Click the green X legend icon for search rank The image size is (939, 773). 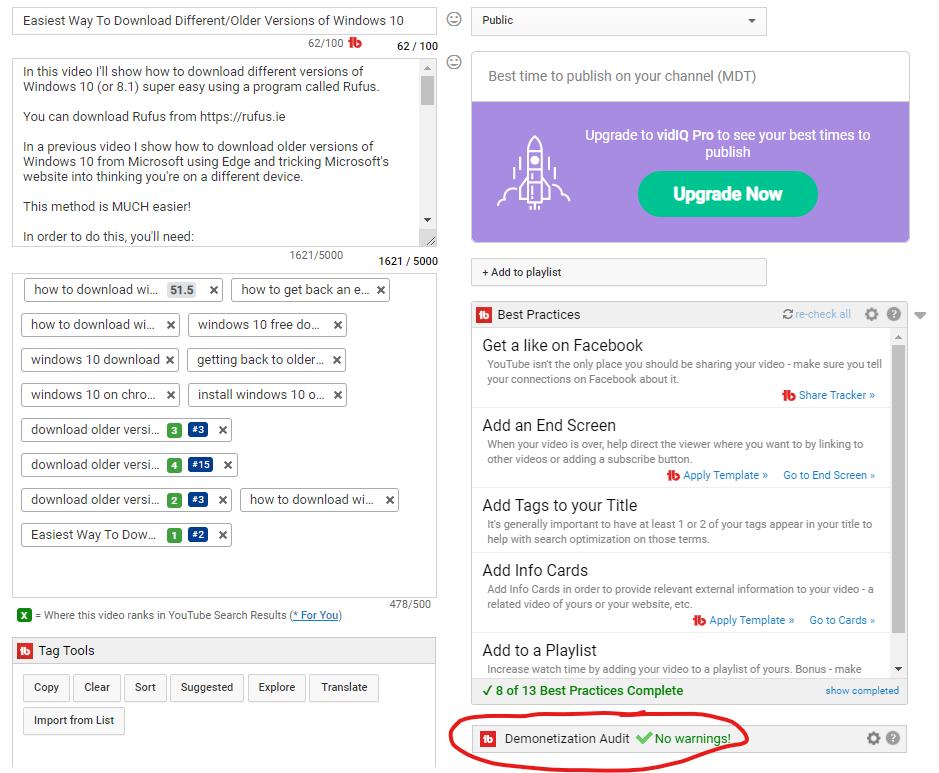click(x=24, y=615)
